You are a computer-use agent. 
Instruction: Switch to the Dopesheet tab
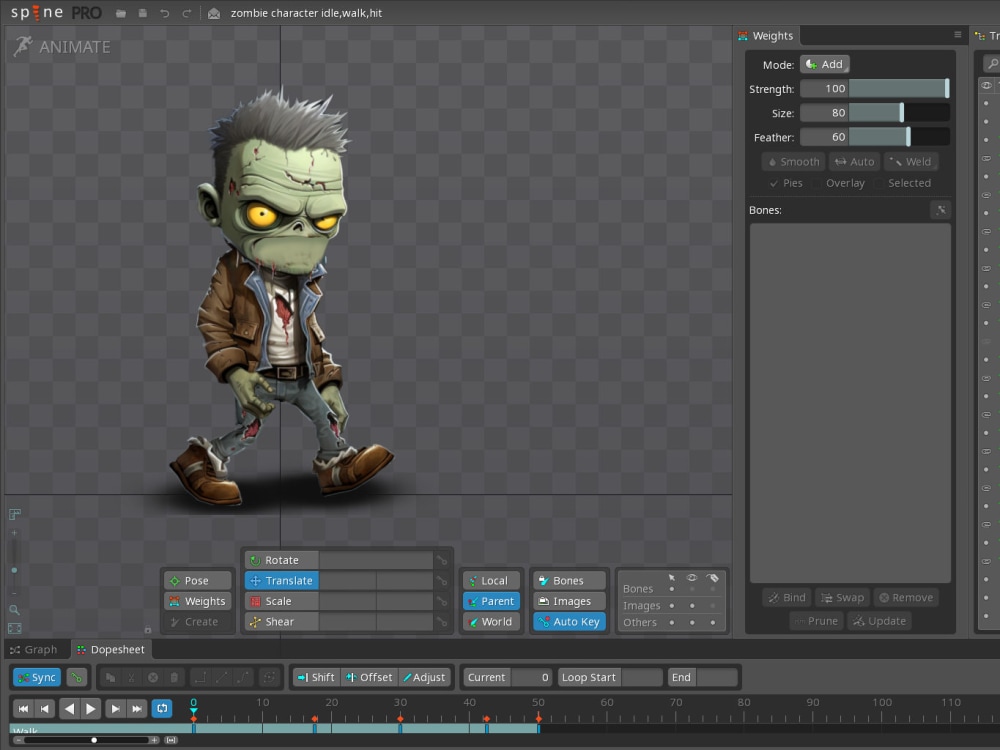tap(111, 649)
